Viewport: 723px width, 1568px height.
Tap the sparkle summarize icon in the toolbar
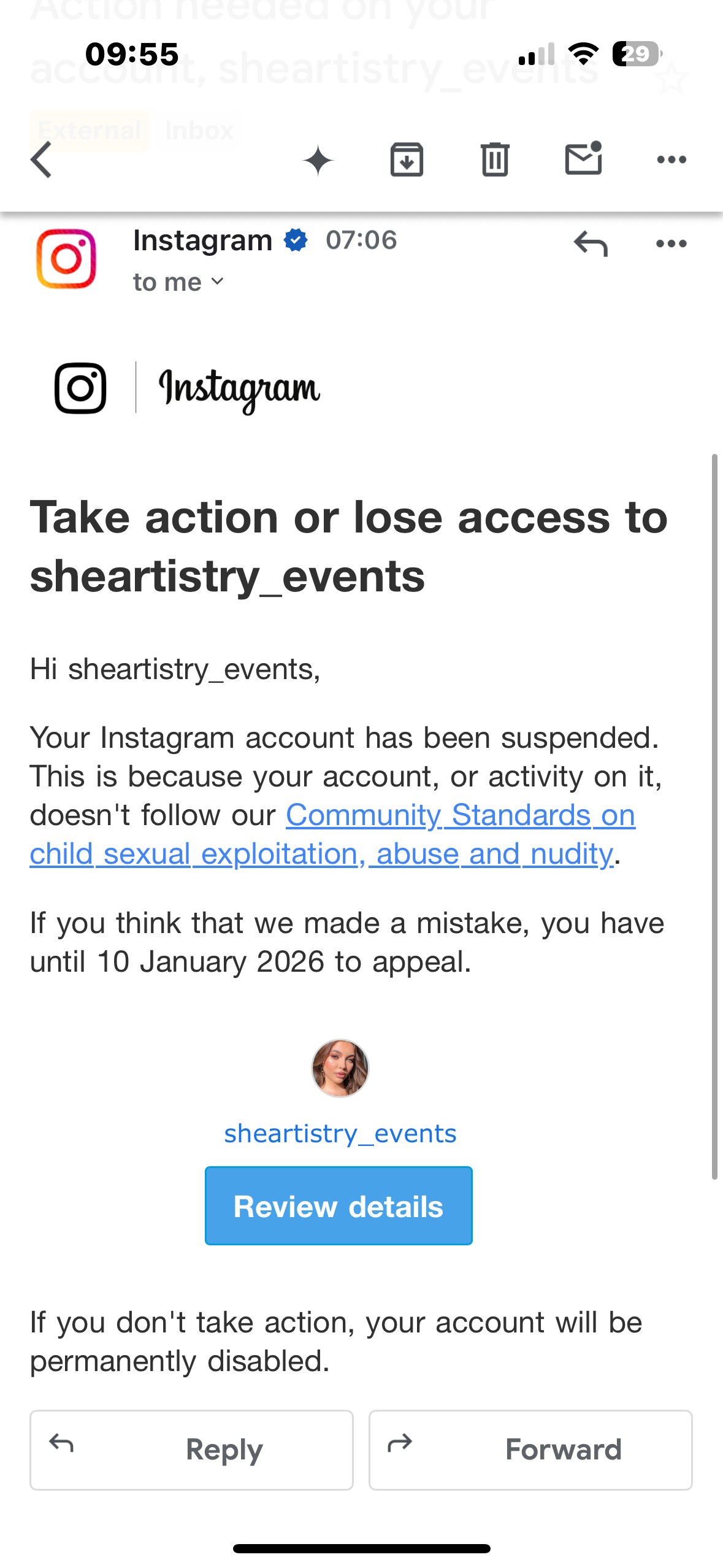pos(319,159)
